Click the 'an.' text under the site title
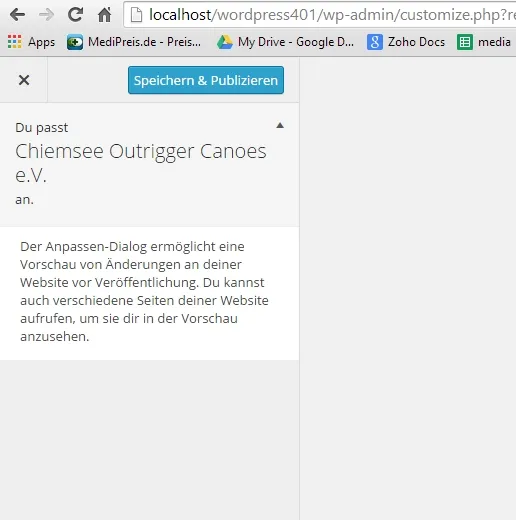 (24, 200)
